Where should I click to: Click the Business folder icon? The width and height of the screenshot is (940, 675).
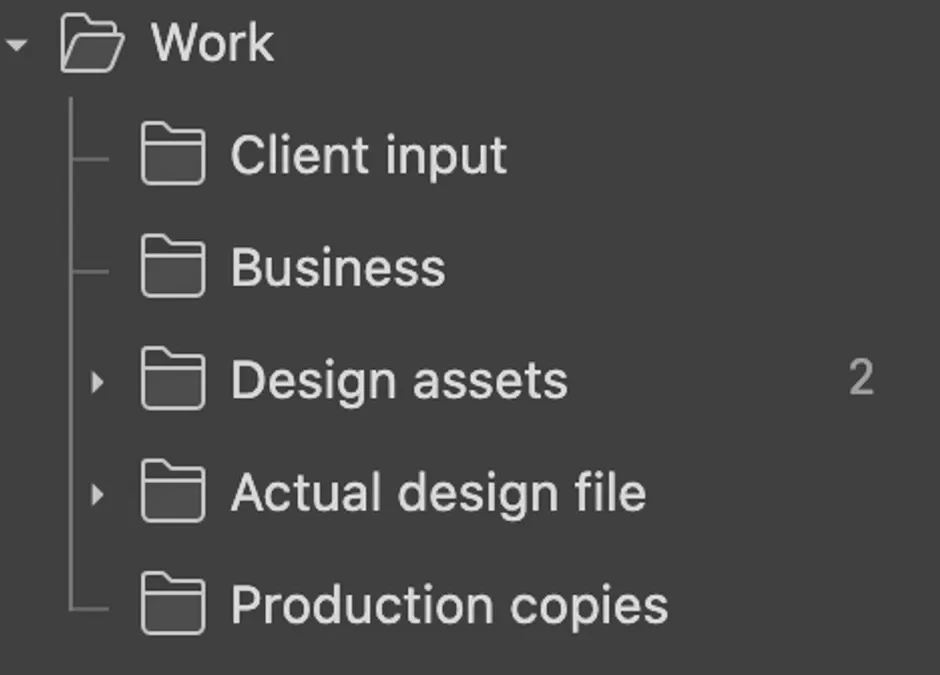[x=173, y=266]
